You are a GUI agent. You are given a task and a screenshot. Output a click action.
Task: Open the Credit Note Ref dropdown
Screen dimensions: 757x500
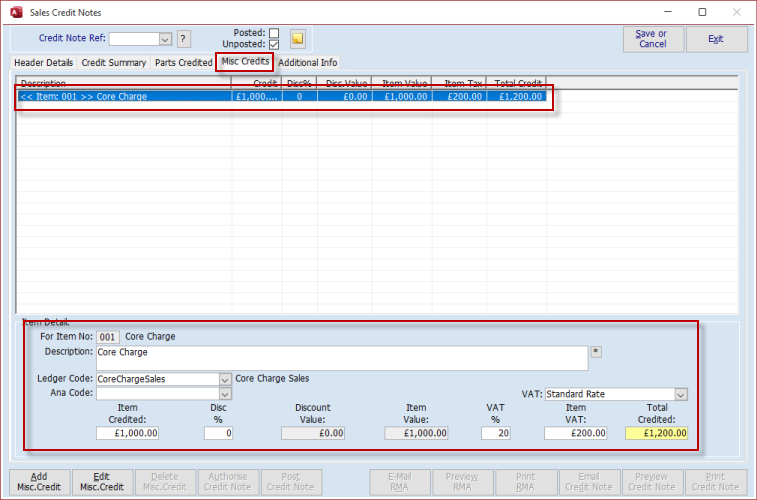[x=165, y=39]
